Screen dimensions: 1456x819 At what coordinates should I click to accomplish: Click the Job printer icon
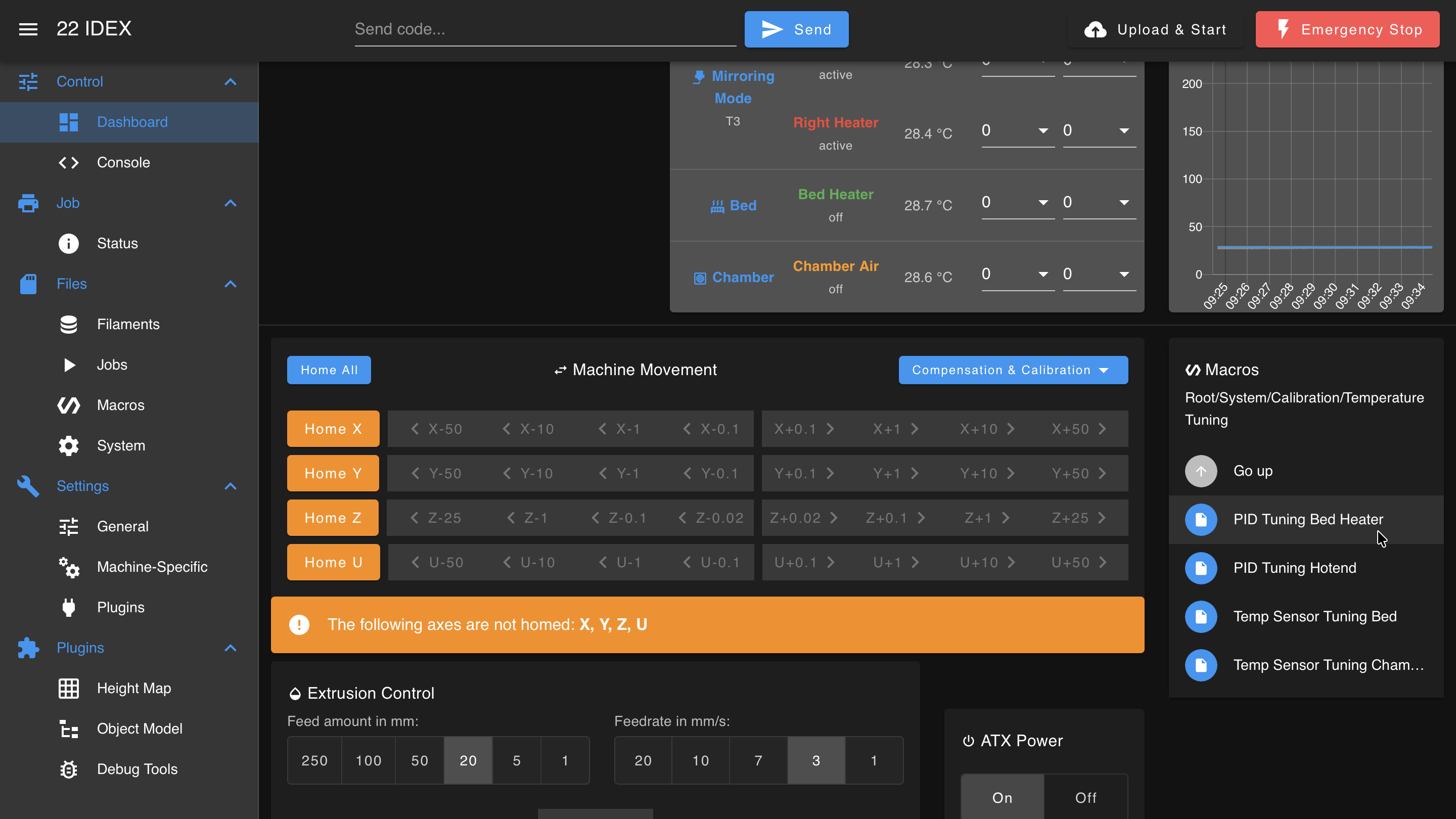(28, 203)
